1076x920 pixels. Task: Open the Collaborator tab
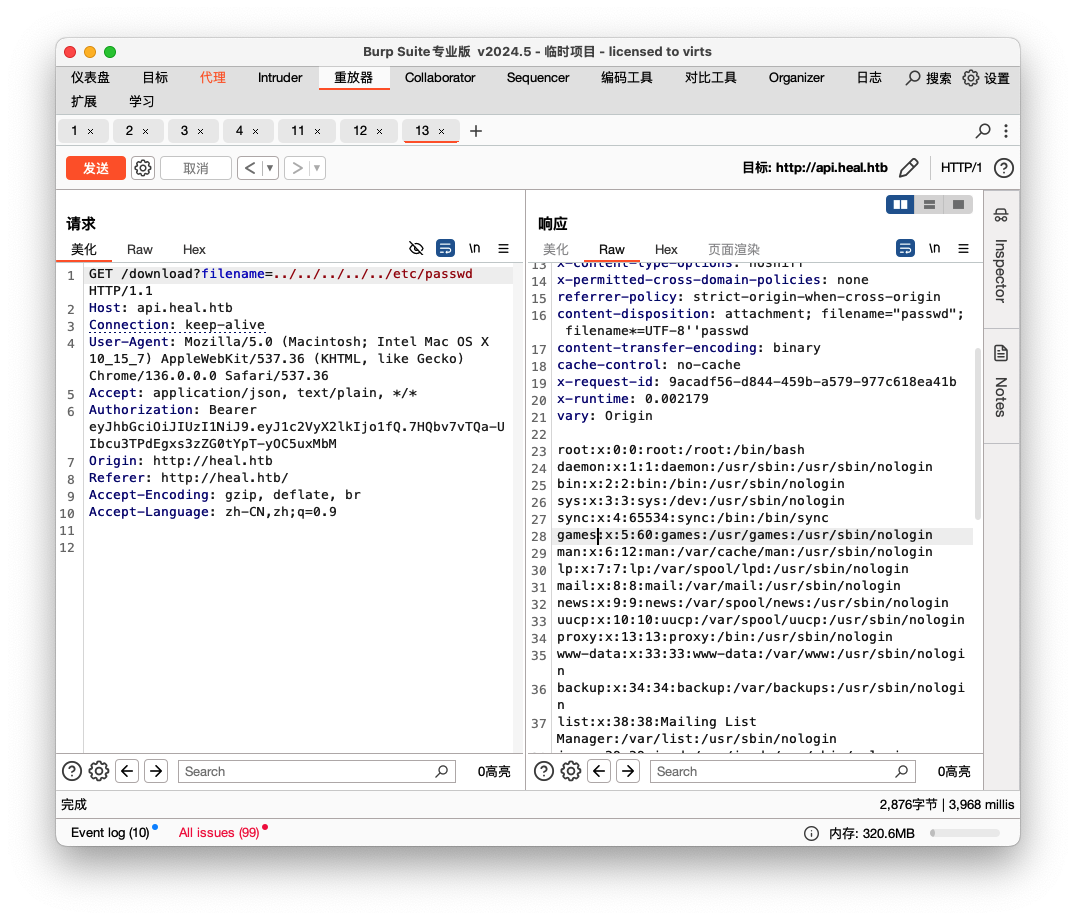440,78
